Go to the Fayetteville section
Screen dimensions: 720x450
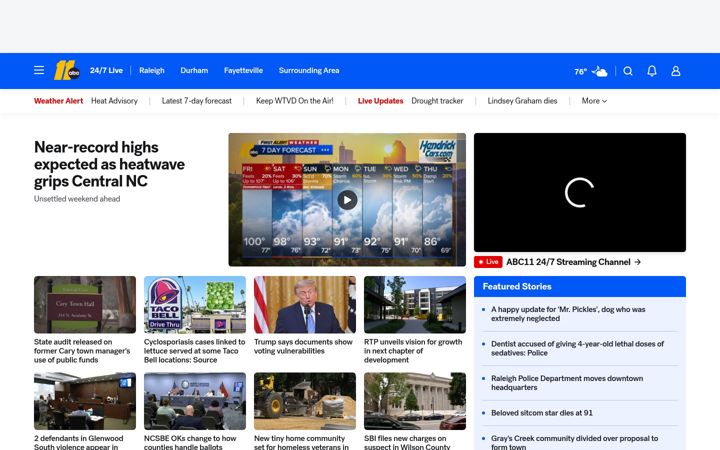[243, 71]
